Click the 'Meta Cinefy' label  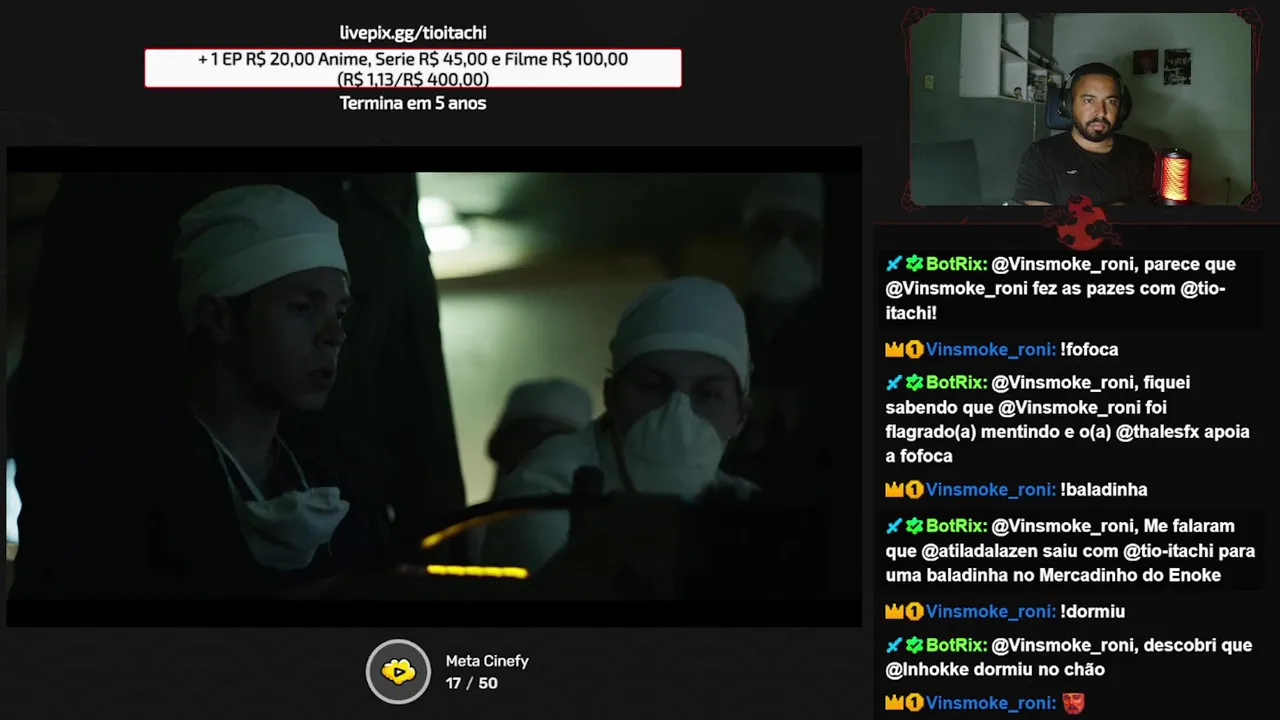point(487,661)
